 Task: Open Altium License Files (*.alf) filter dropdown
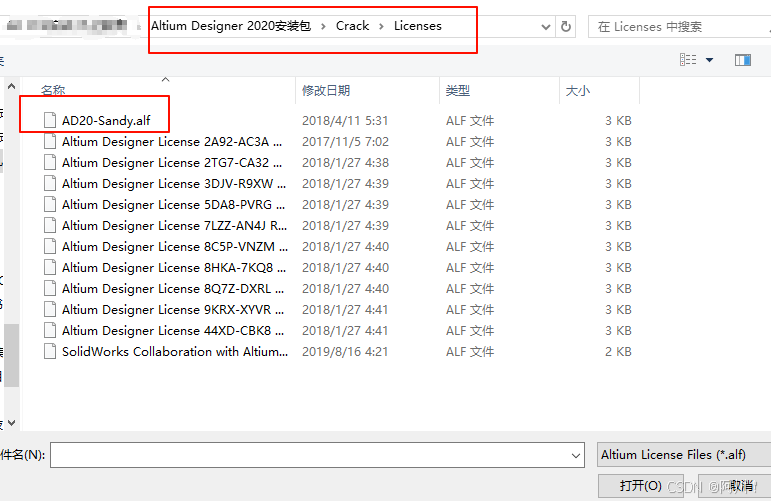[684, 455]
